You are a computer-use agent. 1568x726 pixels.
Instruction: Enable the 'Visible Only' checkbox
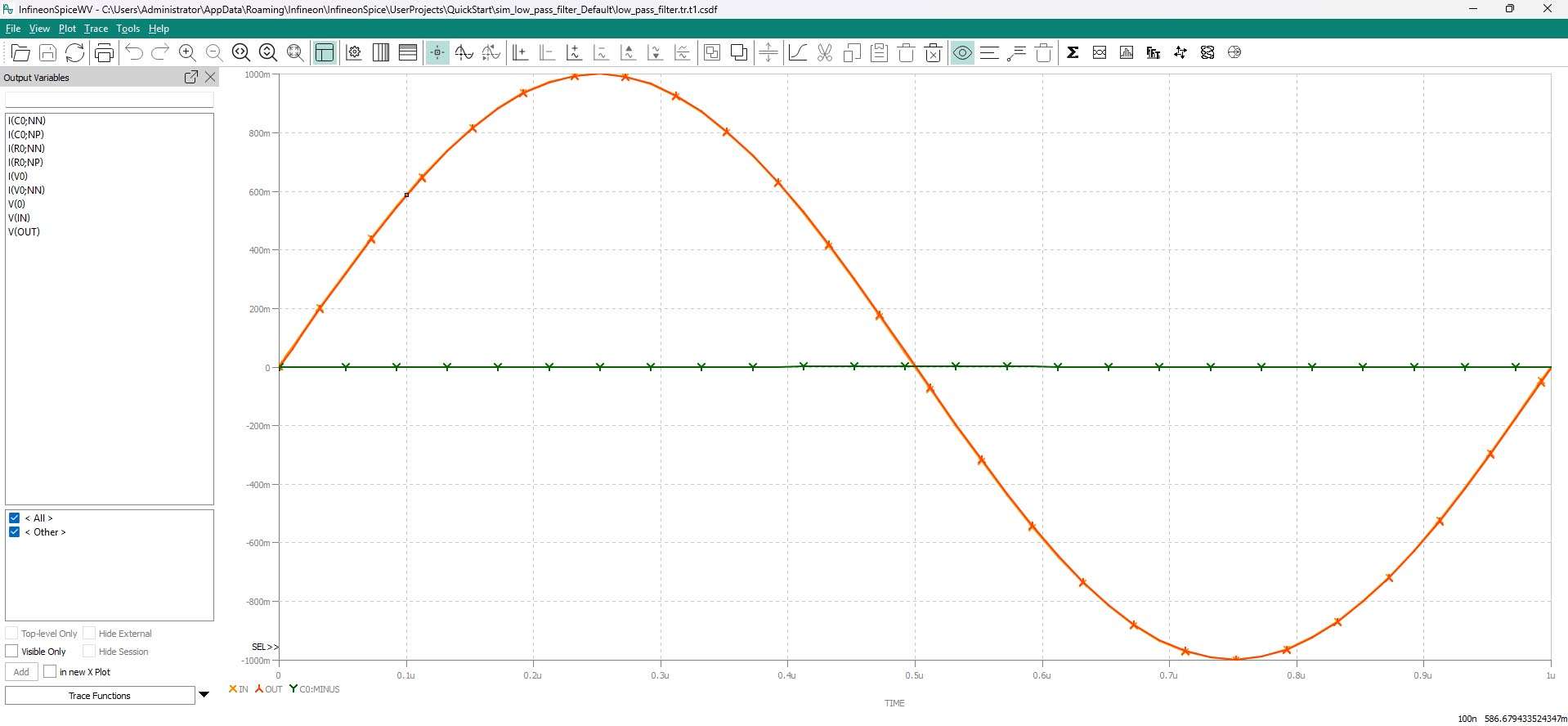click(x=12, y=652)
